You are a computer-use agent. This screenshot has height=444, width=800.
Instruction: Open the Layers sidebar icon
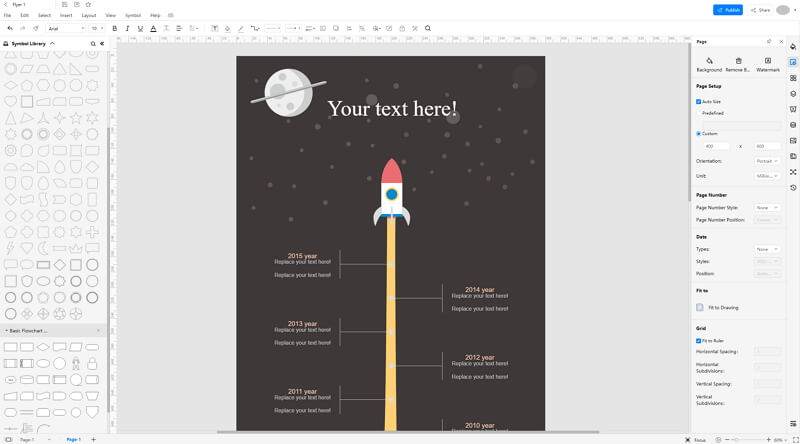pos(793,94)
